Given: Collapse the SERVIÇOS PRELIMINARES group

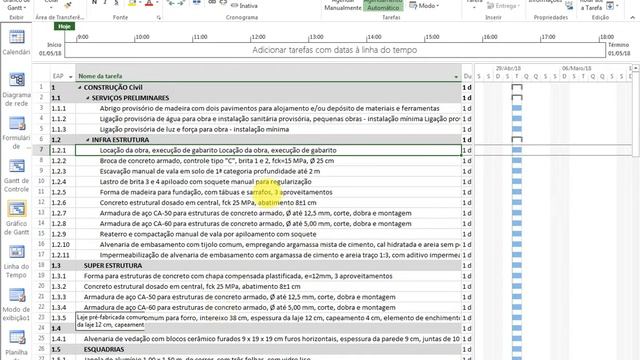Looking at the screenshot, I should coord(88,98).
